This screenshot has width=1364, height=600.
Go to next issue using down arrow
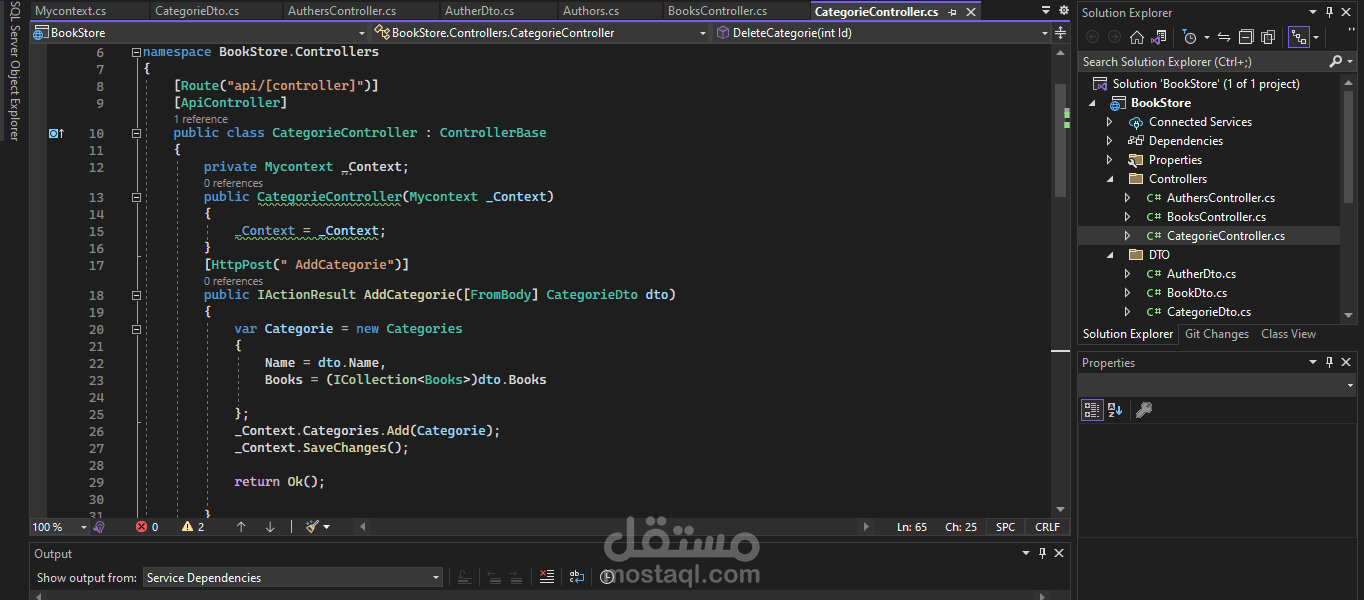tap(270, 527)
